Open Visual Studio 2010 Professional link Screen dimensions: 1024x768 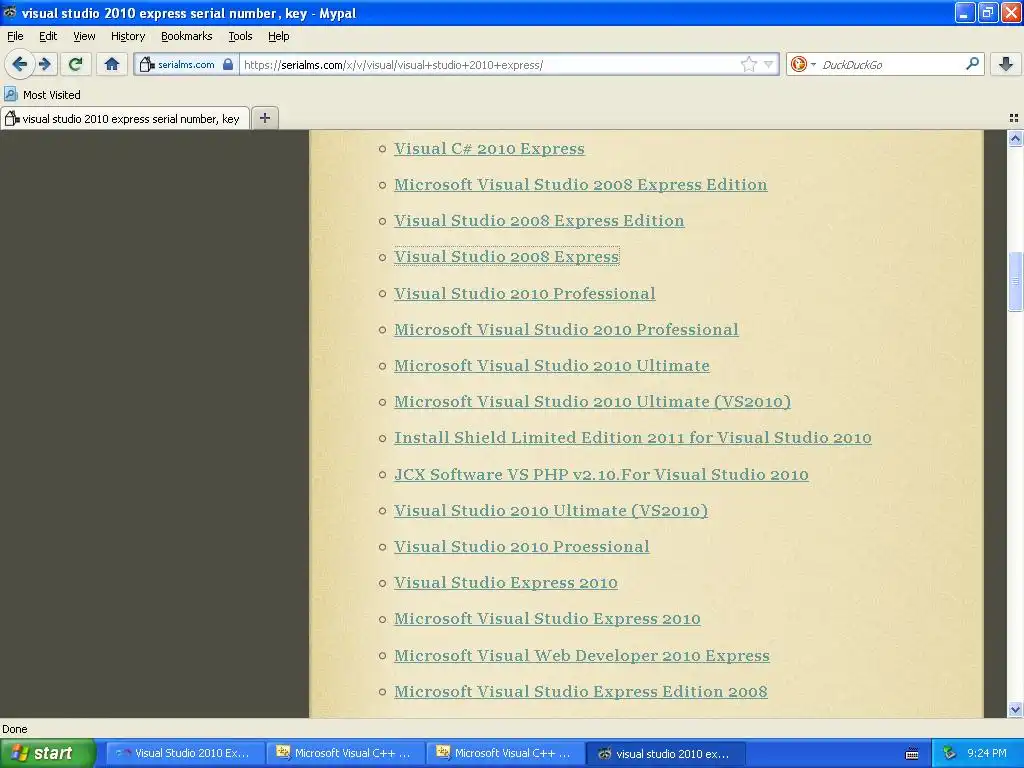coord(524,294)
